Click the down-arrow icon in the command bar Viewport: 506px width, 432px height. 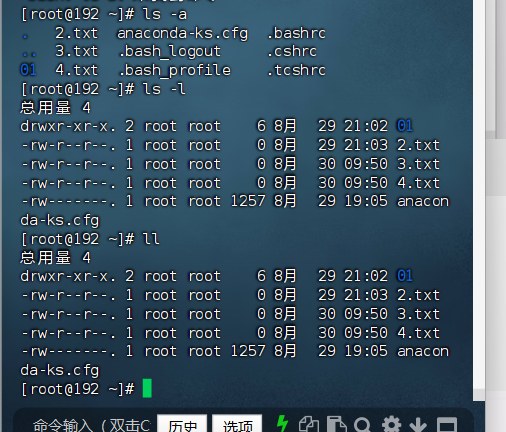point(418,425)
